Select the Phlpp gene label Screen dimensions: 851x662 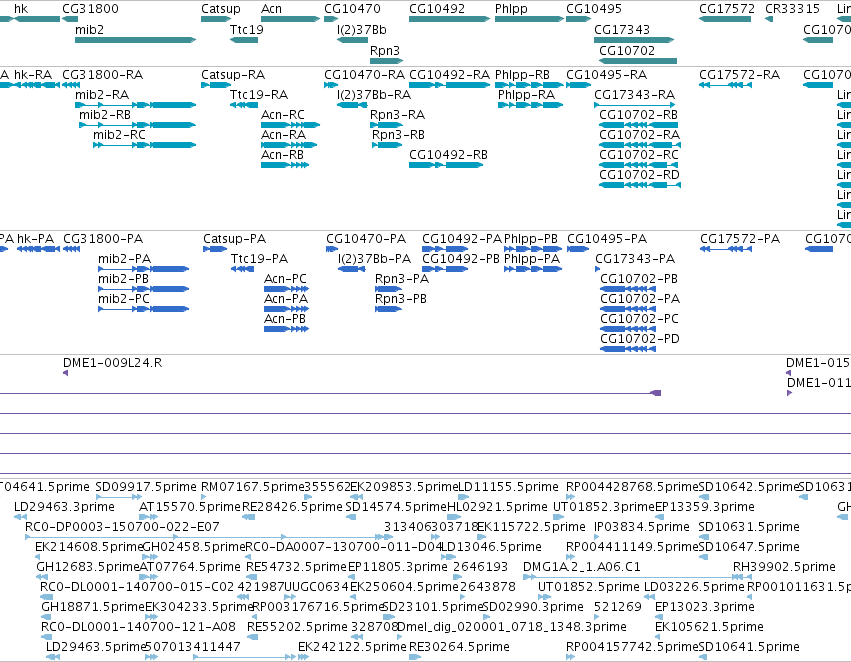tap(511, 9)
